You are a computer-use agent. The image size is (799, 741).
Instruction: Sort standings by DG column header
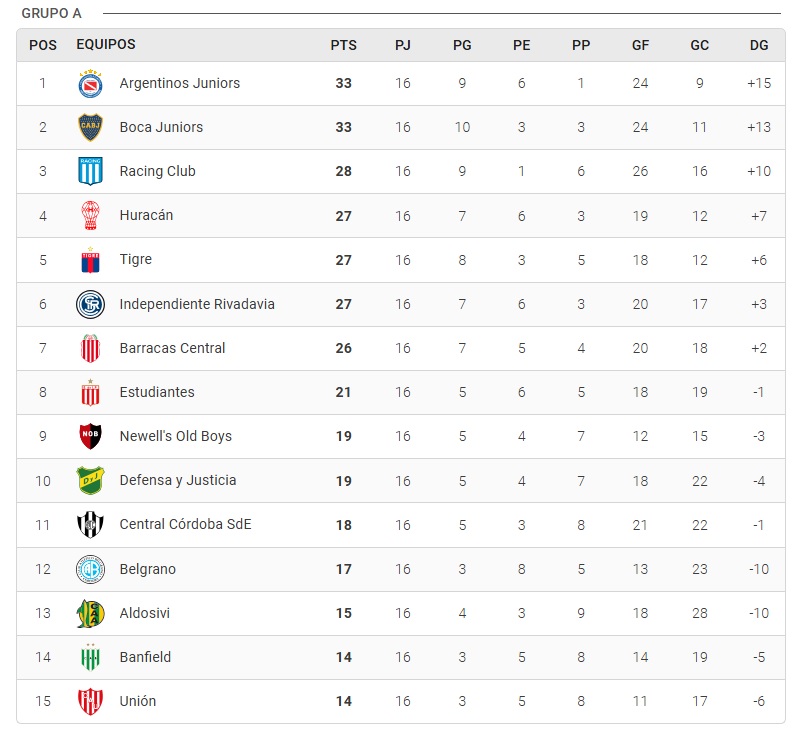coord(759,45)
